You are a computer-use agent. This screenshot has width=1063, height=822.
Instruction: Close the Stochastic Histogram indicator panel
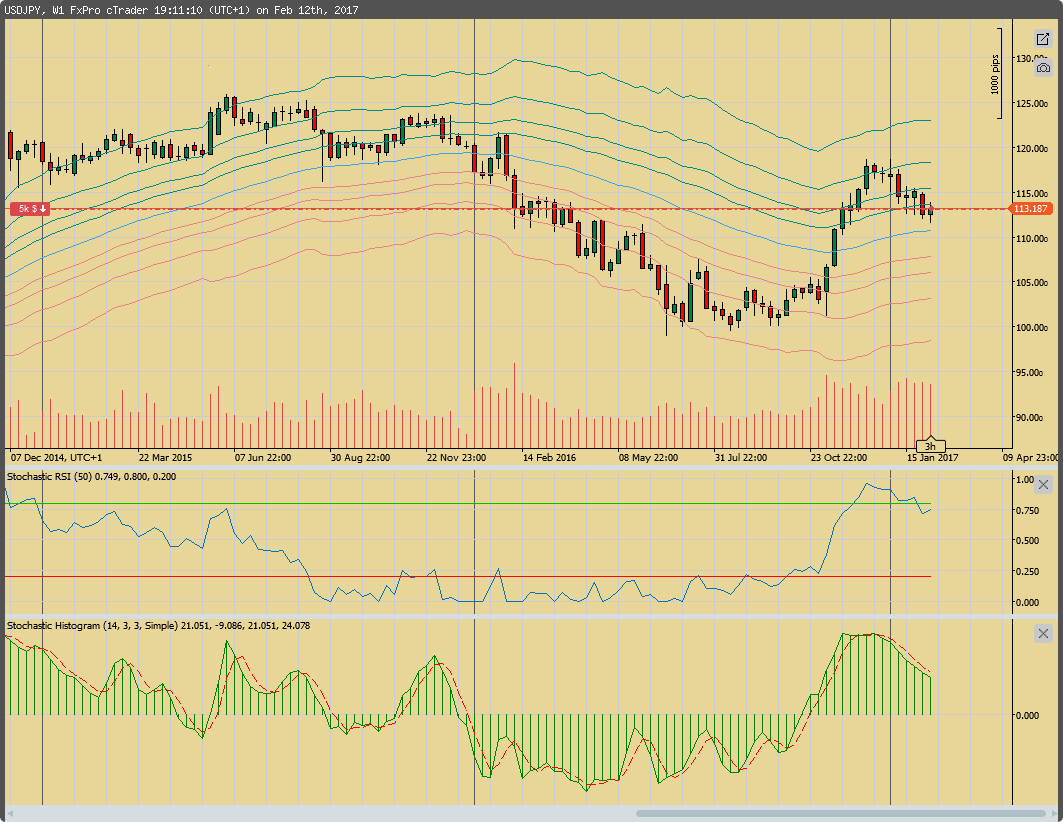1043,633
